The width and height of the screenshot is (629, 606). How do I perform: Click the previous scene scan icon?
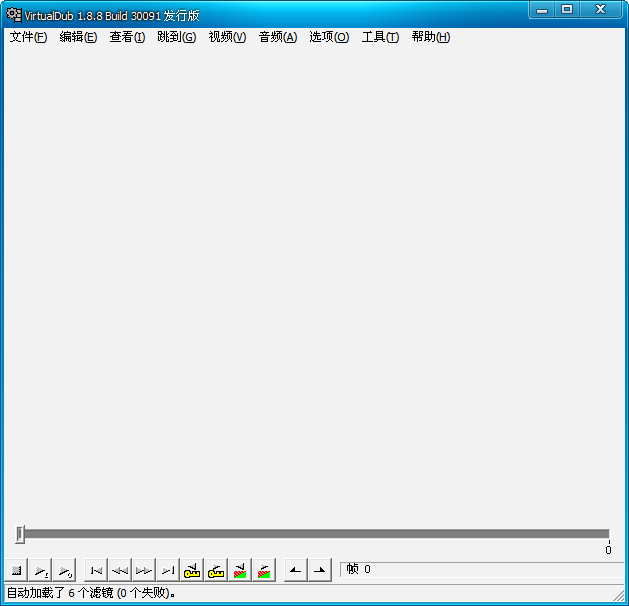click(240, 571)
